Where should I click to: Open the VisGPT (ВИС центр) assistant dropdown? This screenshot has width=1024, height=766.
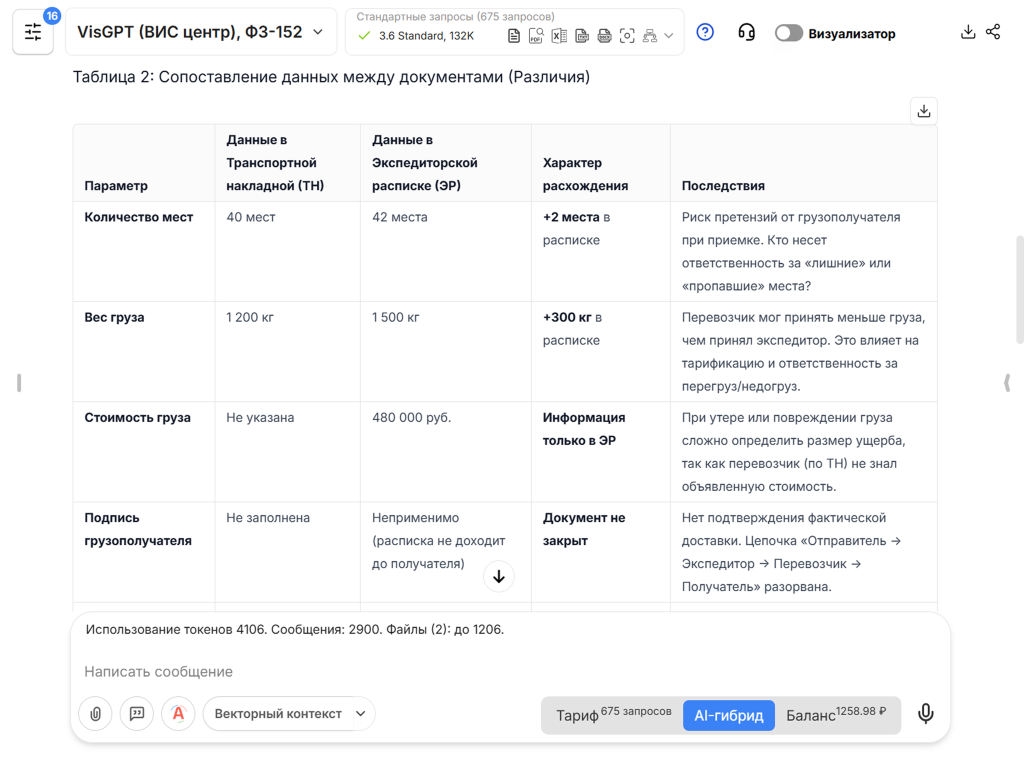[200, 32]
